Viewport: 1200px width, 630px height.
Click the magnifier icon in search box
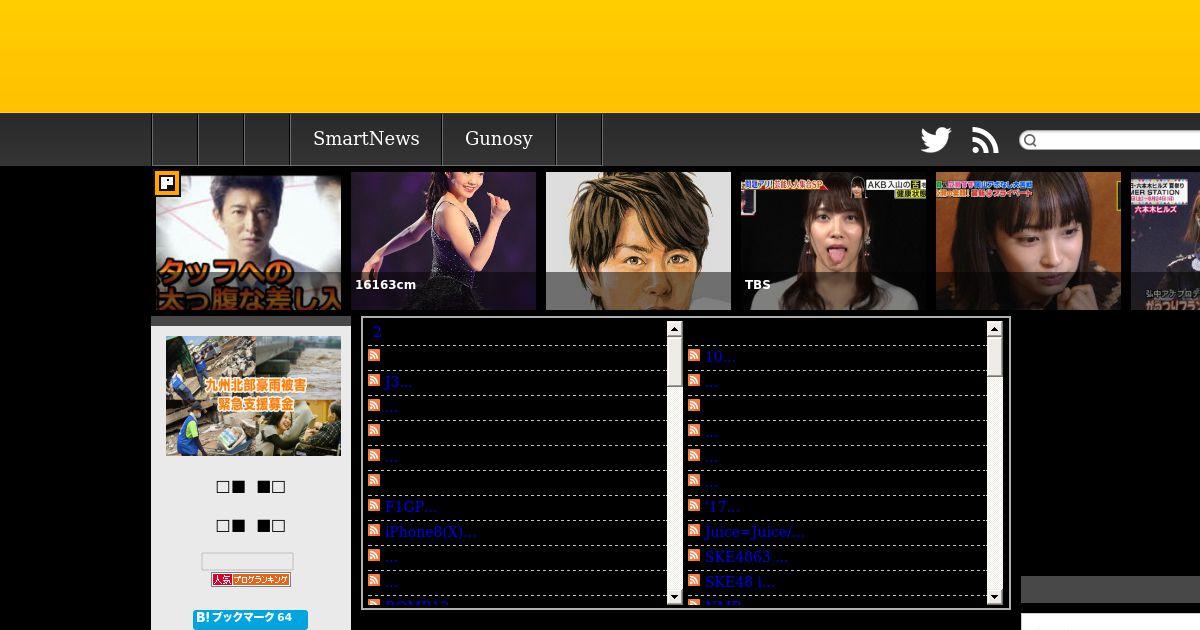(x=1030, y=140)
